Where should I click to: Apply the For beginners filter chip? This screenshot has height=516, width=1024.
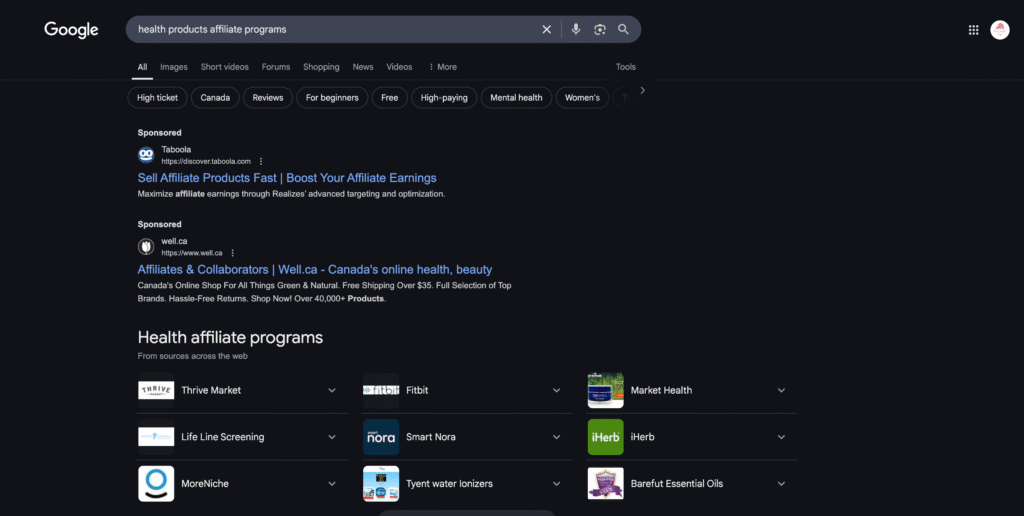332,98
